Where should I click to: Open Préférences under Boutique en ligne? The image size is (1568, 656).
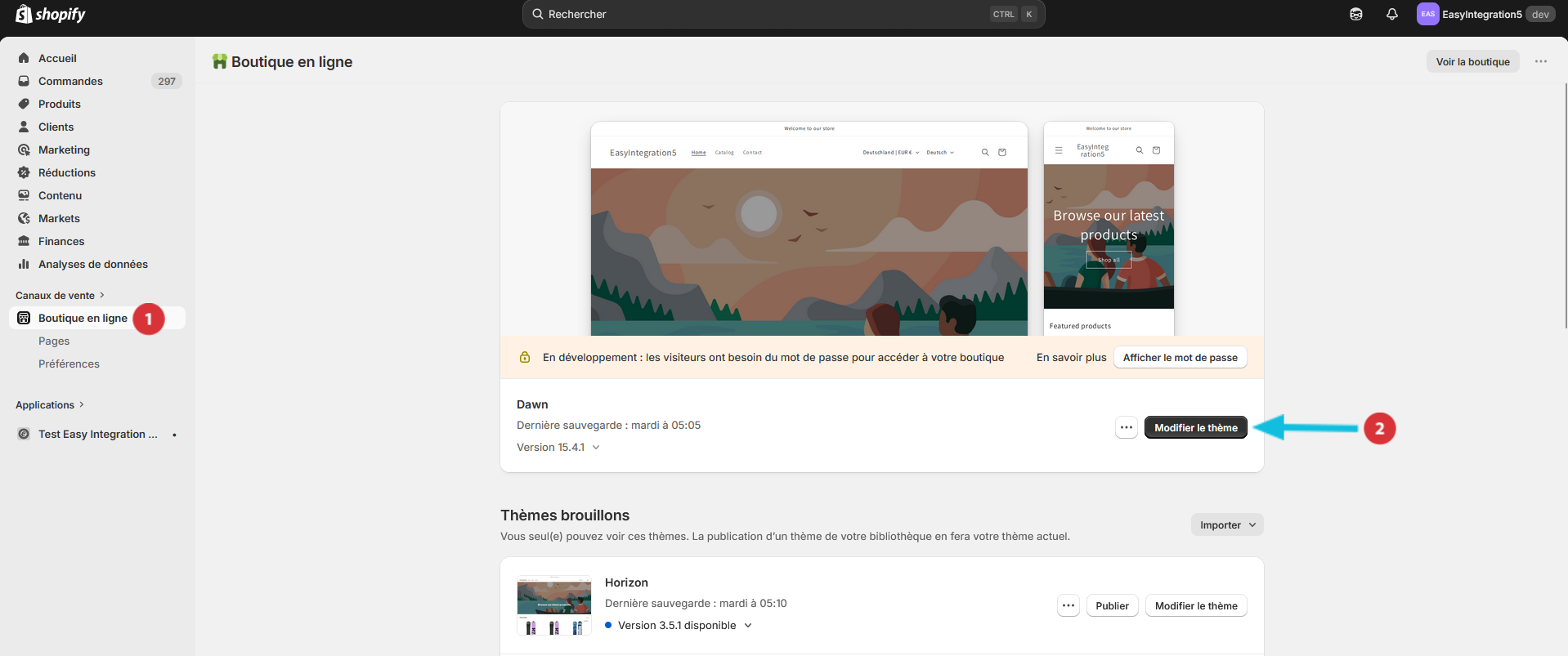[69, 364]
